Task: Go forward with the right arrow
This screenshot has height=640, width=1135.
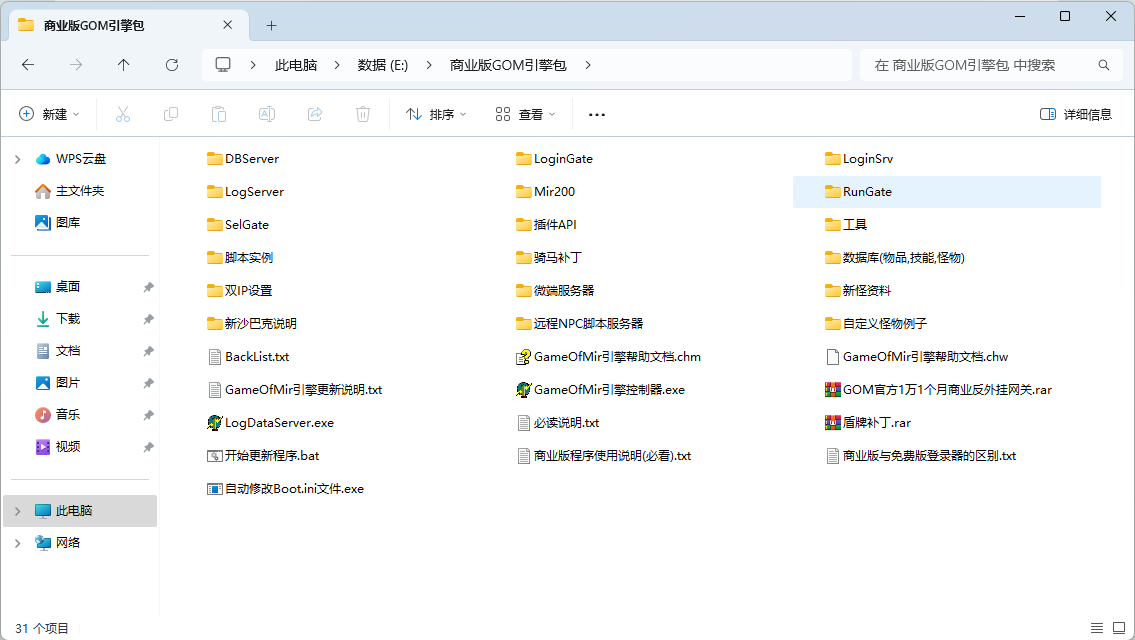Action: tap(76, 65)
